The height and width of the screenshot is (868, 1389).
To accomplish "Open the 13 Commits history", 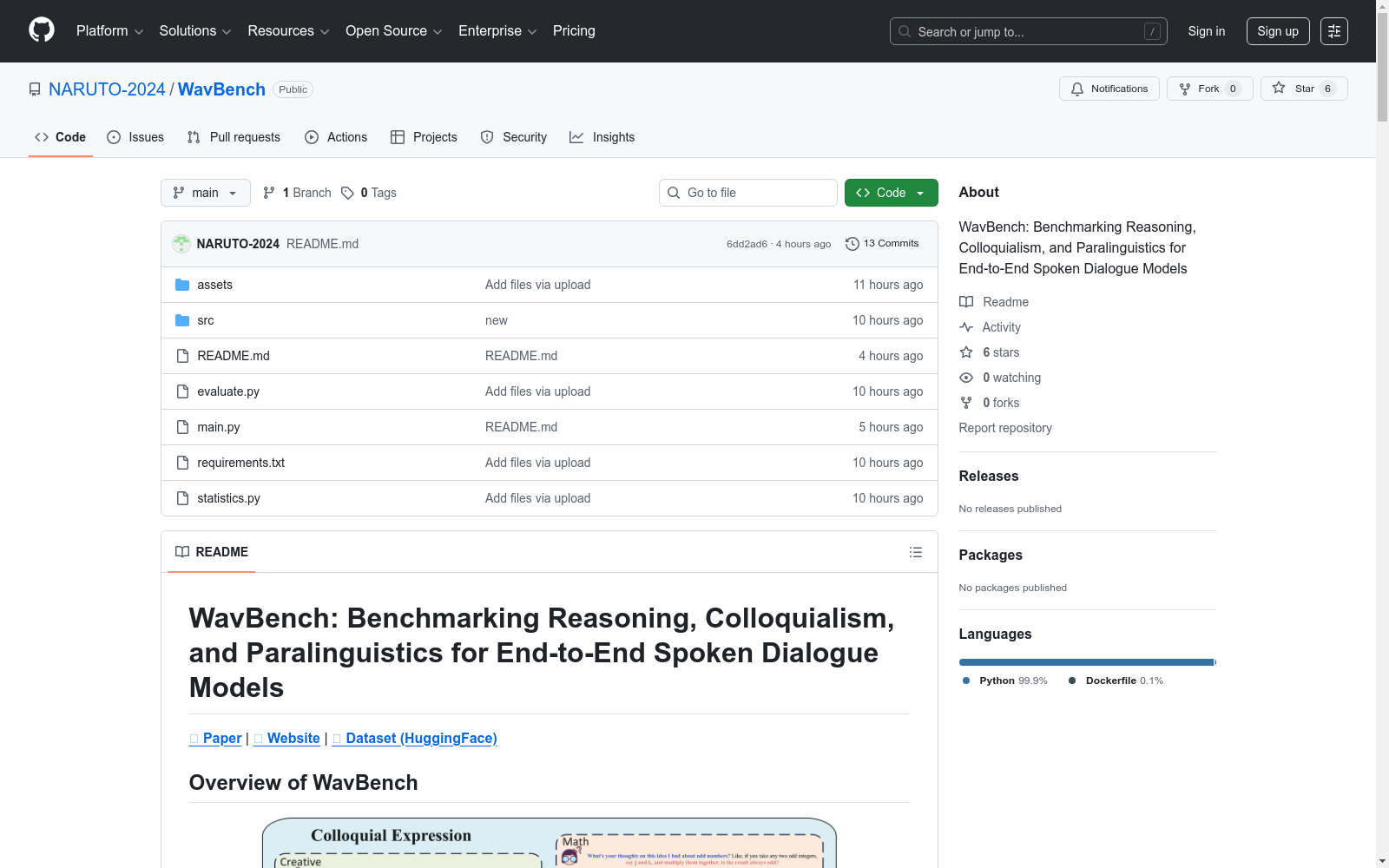I will pos(882,244).
